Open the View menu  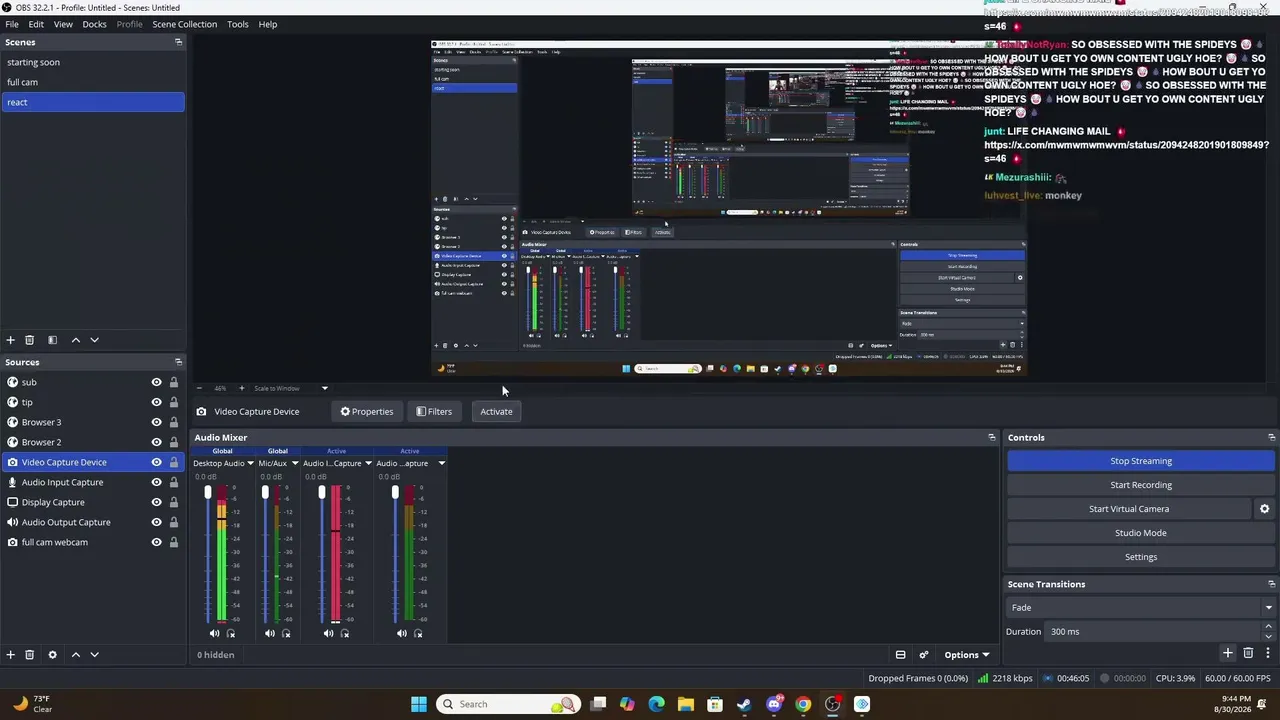point(63,24)
